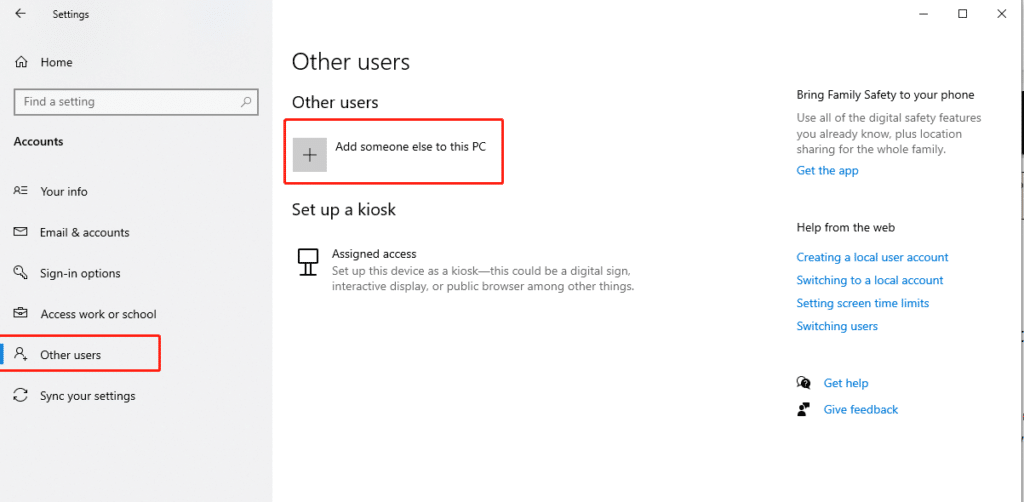
Task: Click the search magnifier icon in Find a setting
Action: tap(246, 102)
